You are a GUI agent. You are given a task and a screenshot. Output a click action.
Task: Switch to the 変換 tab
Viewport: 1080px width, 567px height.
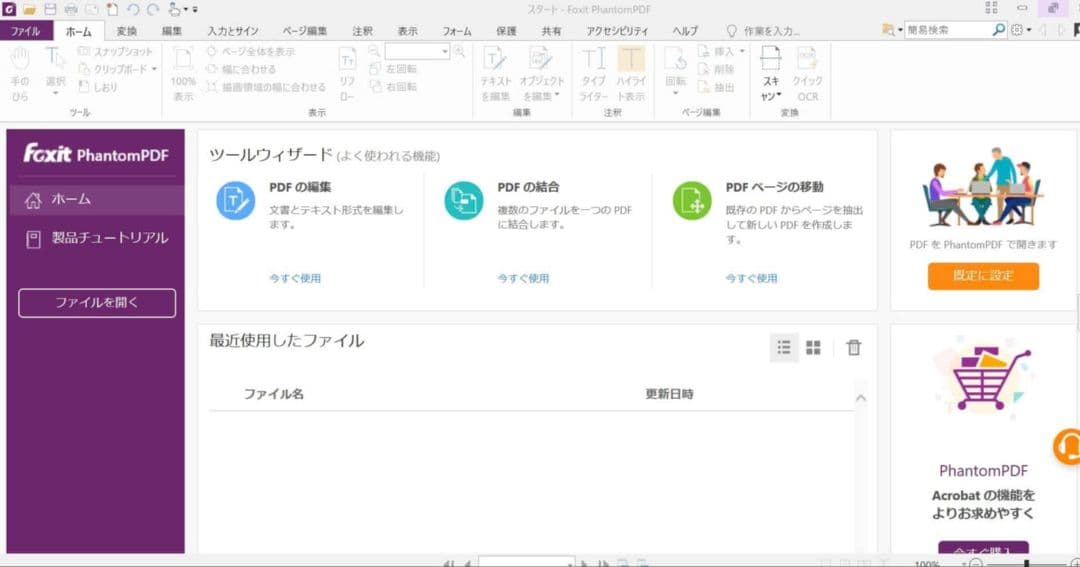pos(127,31)
